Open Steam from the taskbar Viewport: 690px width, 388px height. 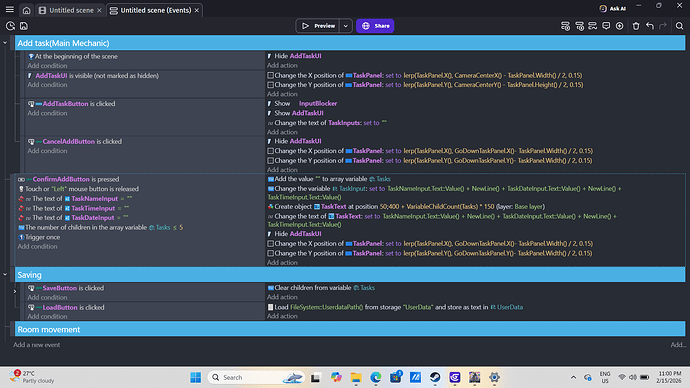[x=435, y=377]
